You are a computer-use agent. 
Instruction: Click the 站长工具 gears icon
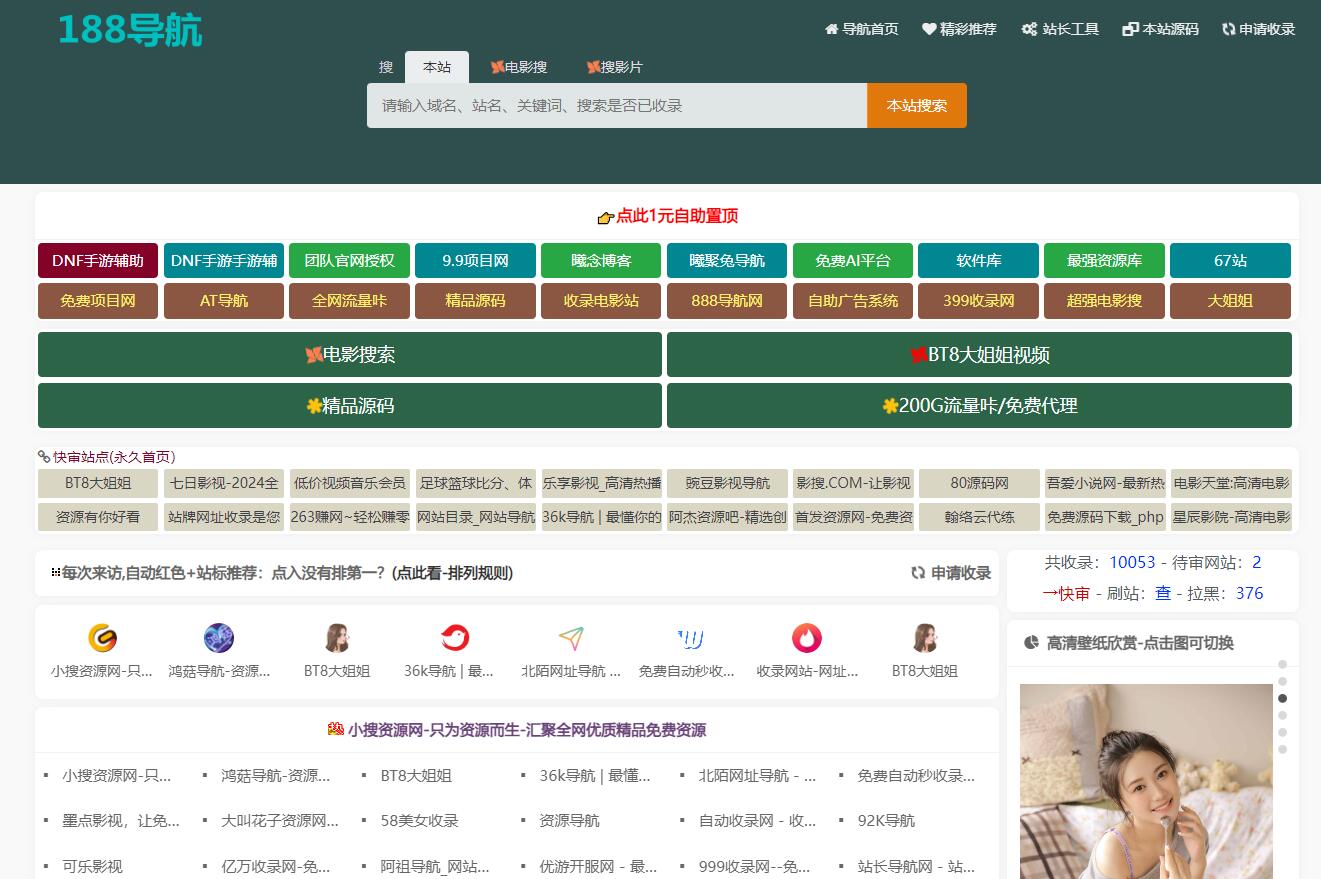click(1029, 29)
